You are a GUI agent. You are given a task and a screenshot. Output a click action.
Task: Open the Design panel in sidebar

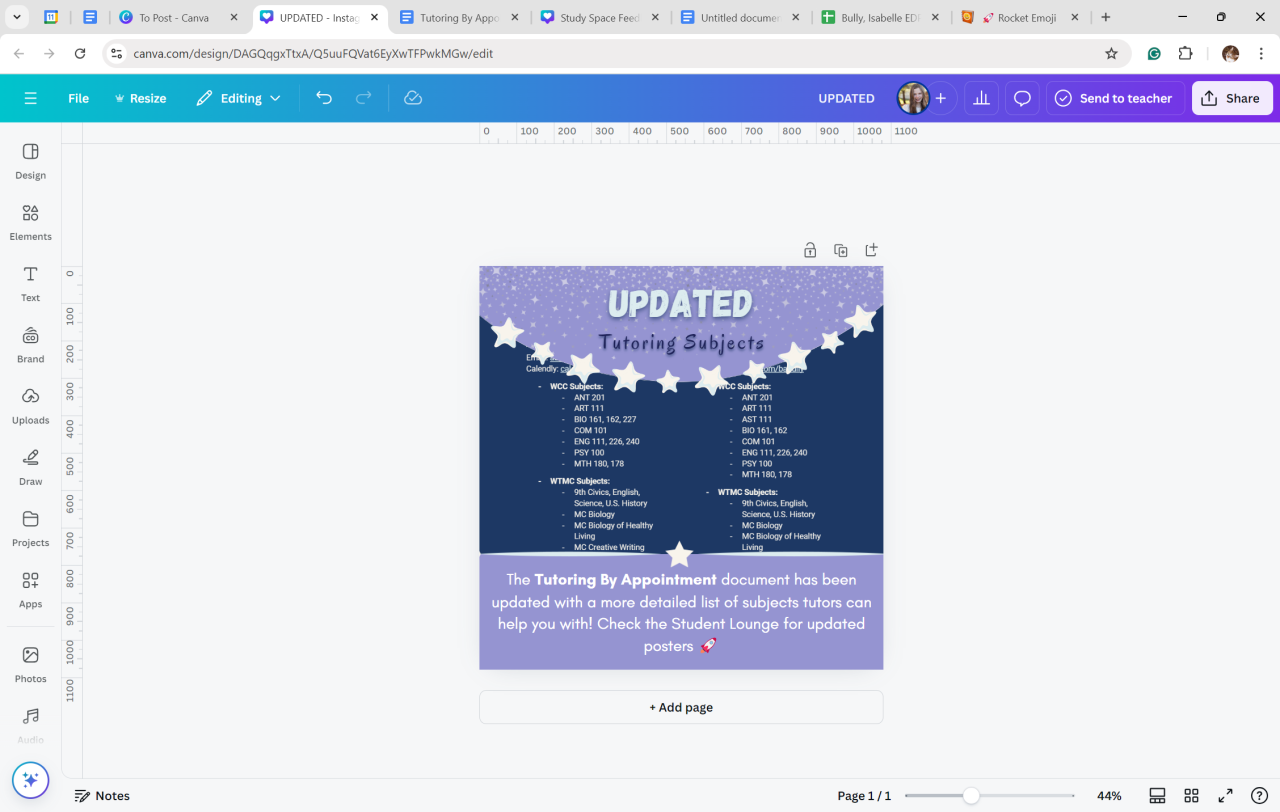(30, 161)
